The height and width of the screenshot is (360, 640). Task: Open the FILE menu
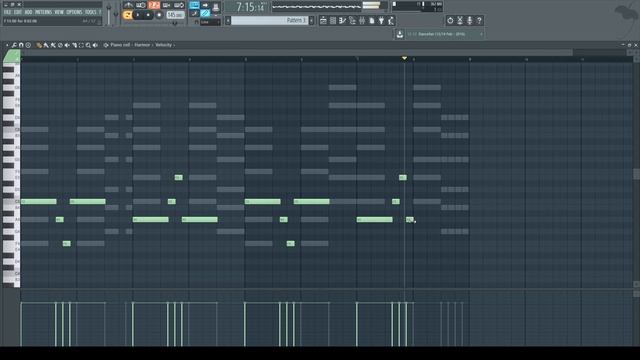click(x=7, y=12)
